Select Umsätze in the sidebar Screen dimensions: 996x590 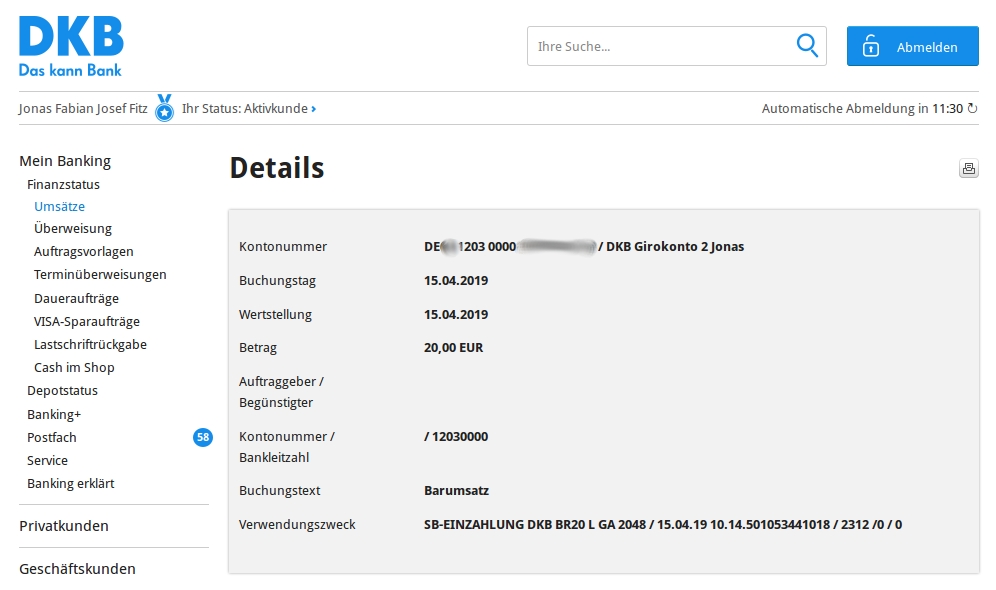pyautogui.click(x=59, y=207)
